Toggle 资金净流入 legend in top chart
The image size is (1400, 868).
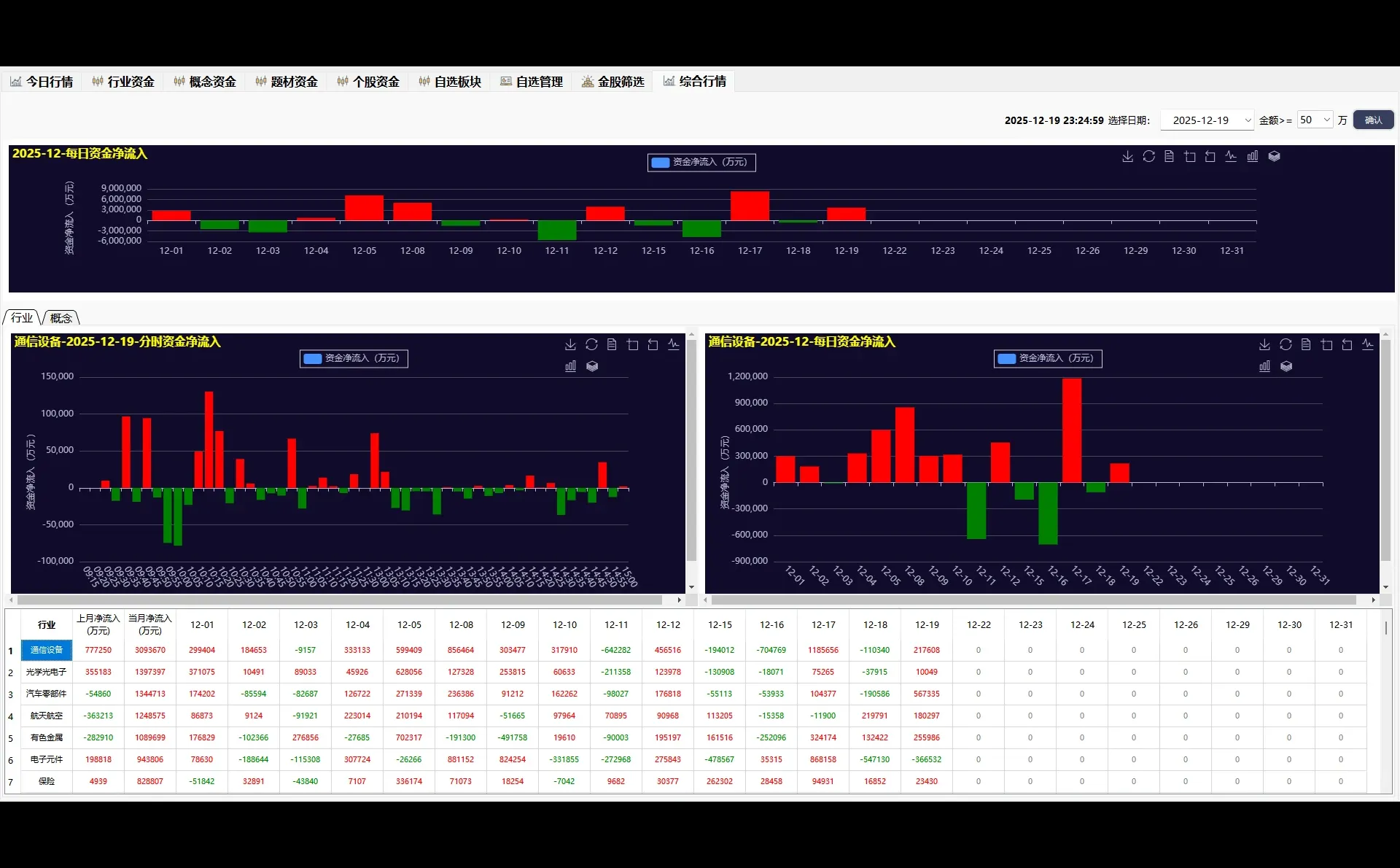[701, 162]
